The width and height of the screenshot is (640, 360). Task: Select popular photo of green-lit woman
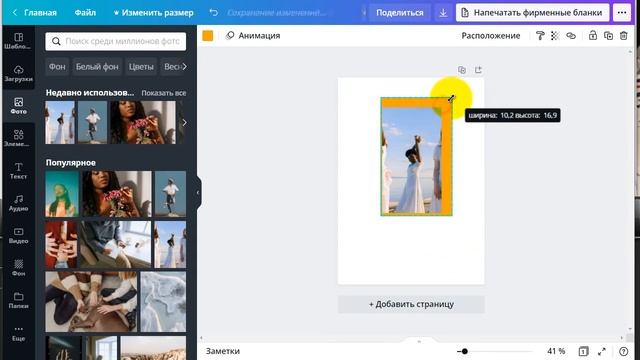tap(62, 194)
